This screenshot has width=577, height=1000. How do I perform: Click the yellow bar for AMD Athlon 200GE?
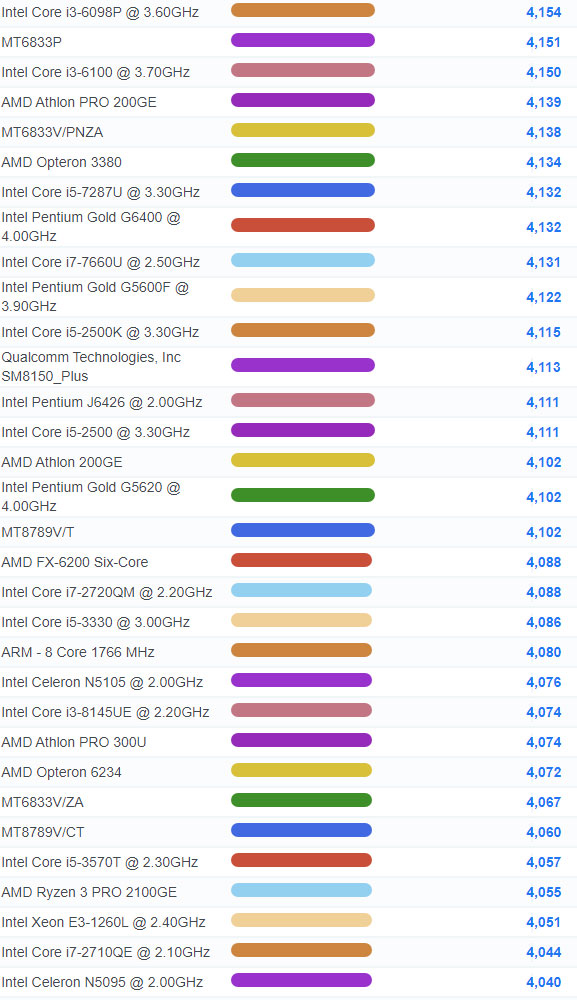click(303, 460)
